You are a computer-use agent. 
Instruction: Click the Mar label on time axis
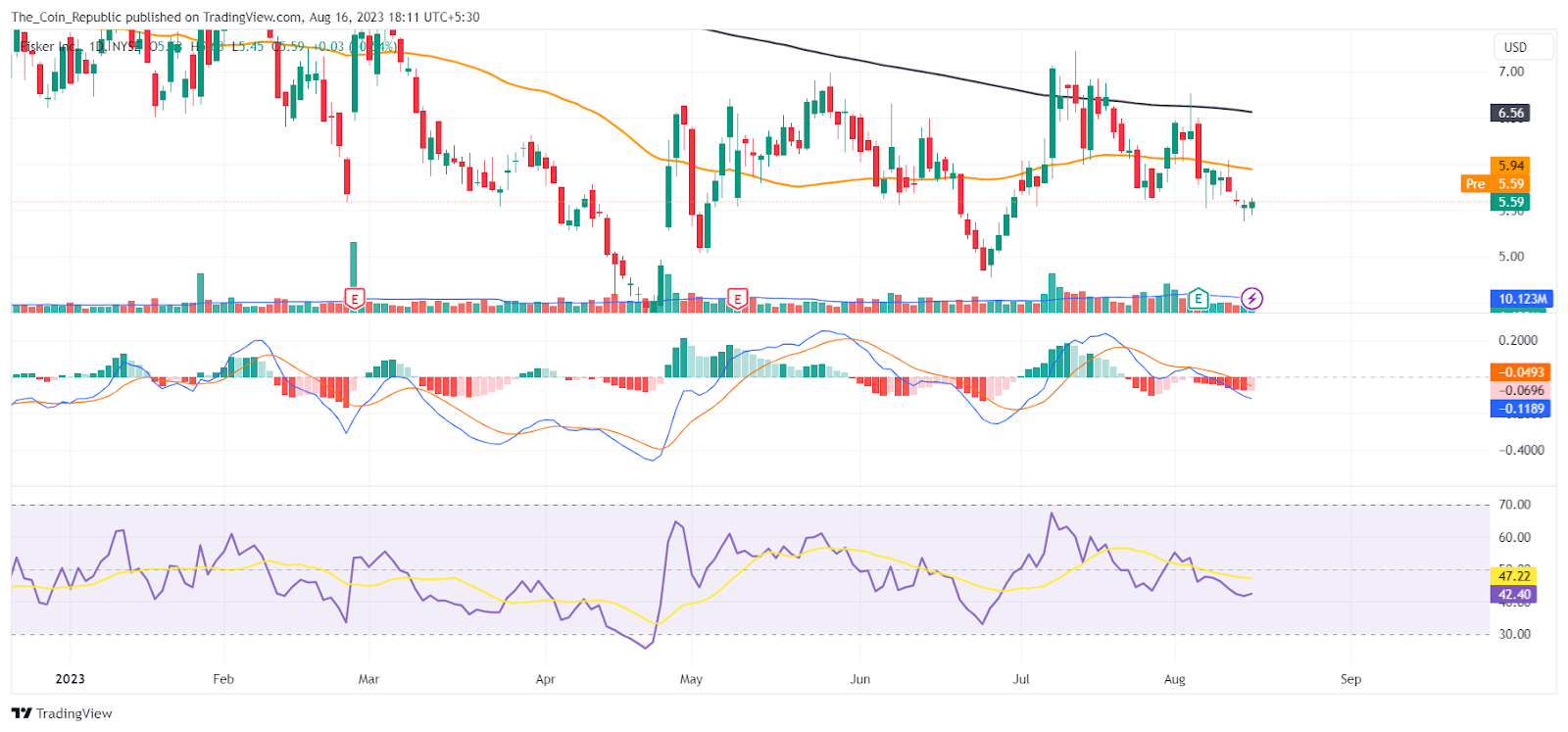(368, 679)
